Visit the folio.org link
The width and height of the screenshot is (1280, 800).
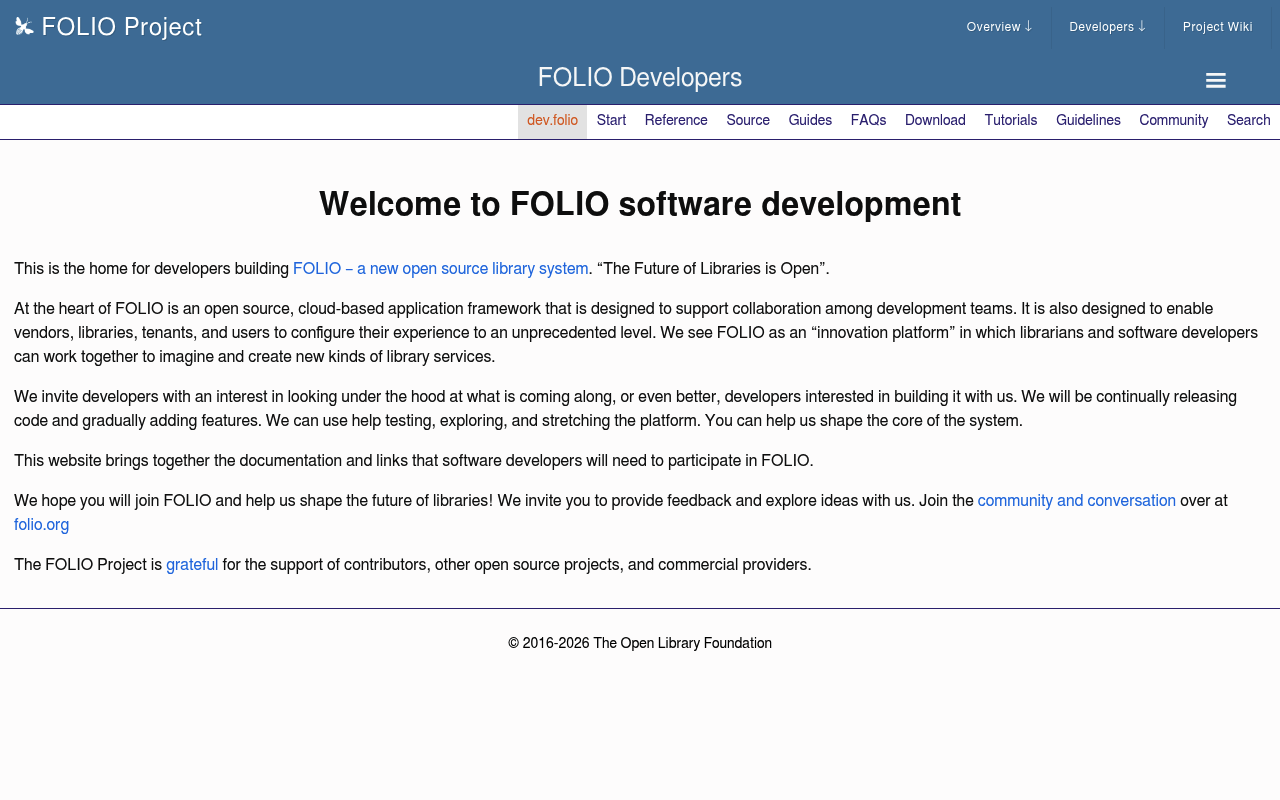[42, 525]
